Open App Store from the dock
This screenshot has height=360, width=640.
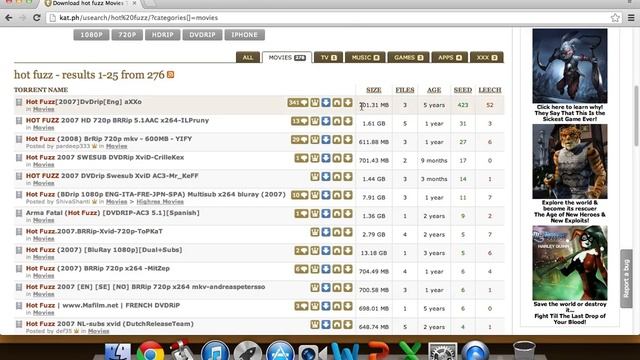[x=280, y=352]
